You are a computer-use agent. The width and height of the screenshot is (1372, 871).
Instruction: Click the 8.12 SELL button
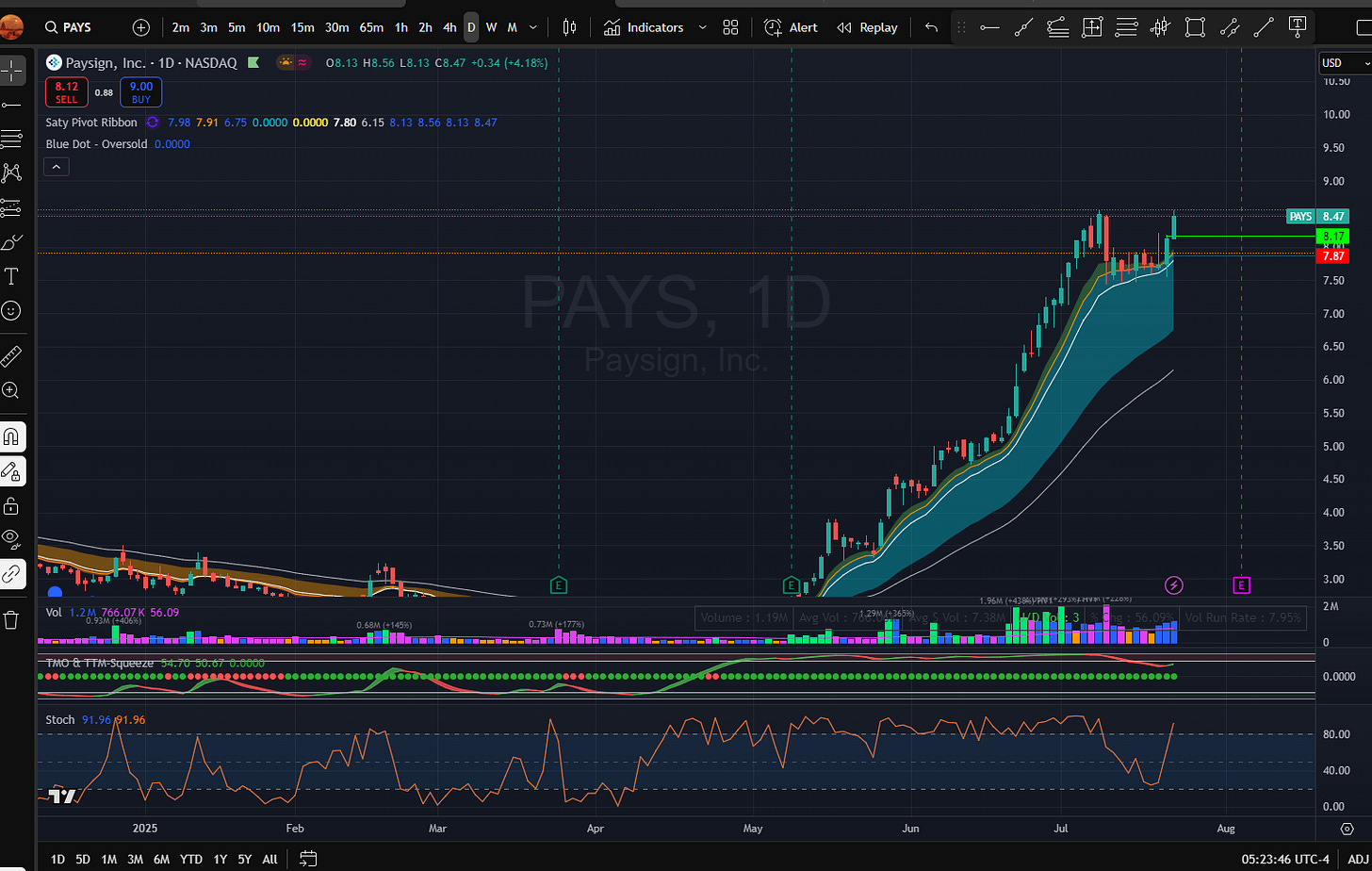(68, 92)
